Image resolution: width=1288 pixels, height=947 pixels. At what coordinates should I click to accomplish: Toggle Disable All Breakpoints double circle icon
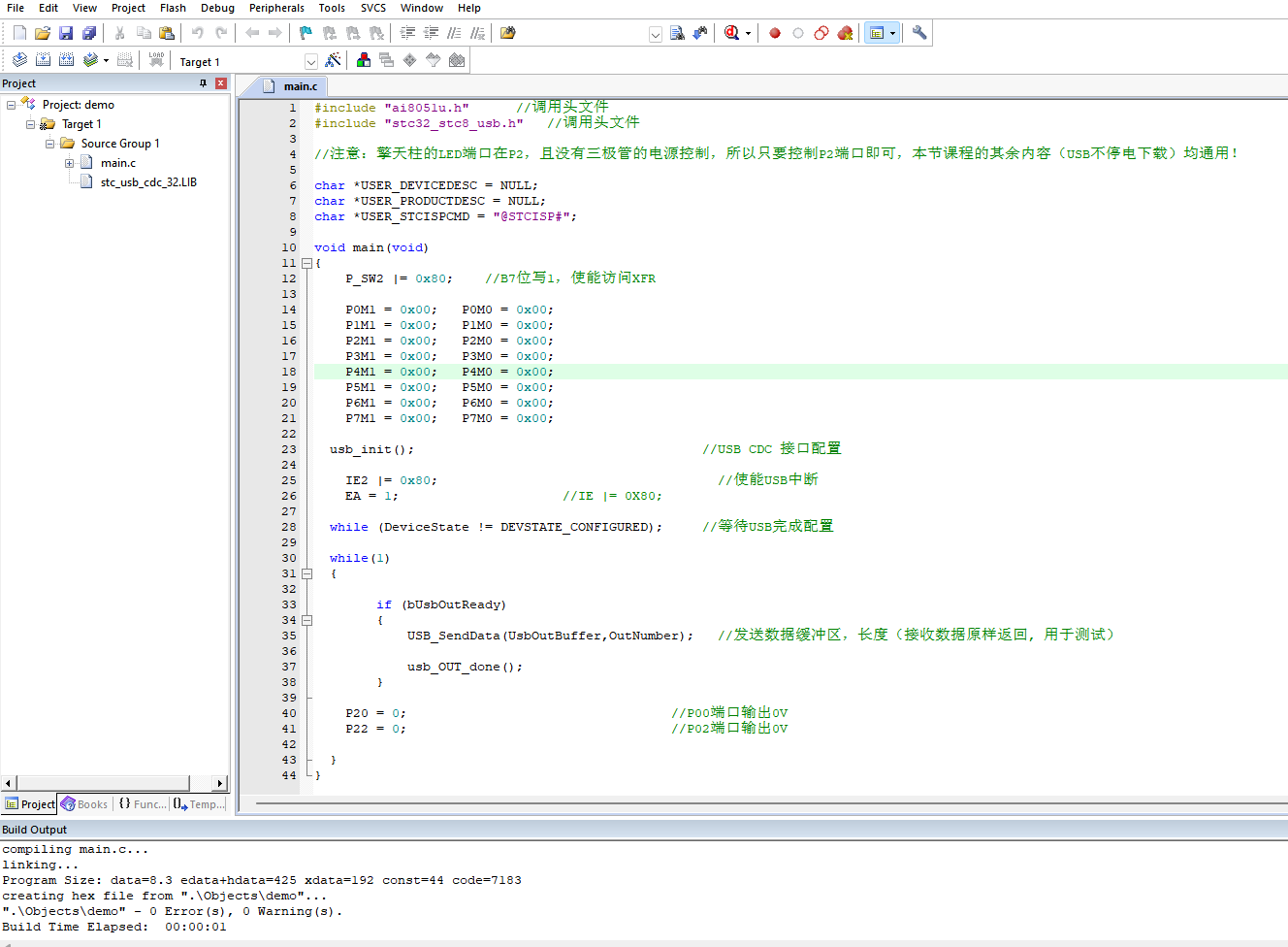(821, 33)
